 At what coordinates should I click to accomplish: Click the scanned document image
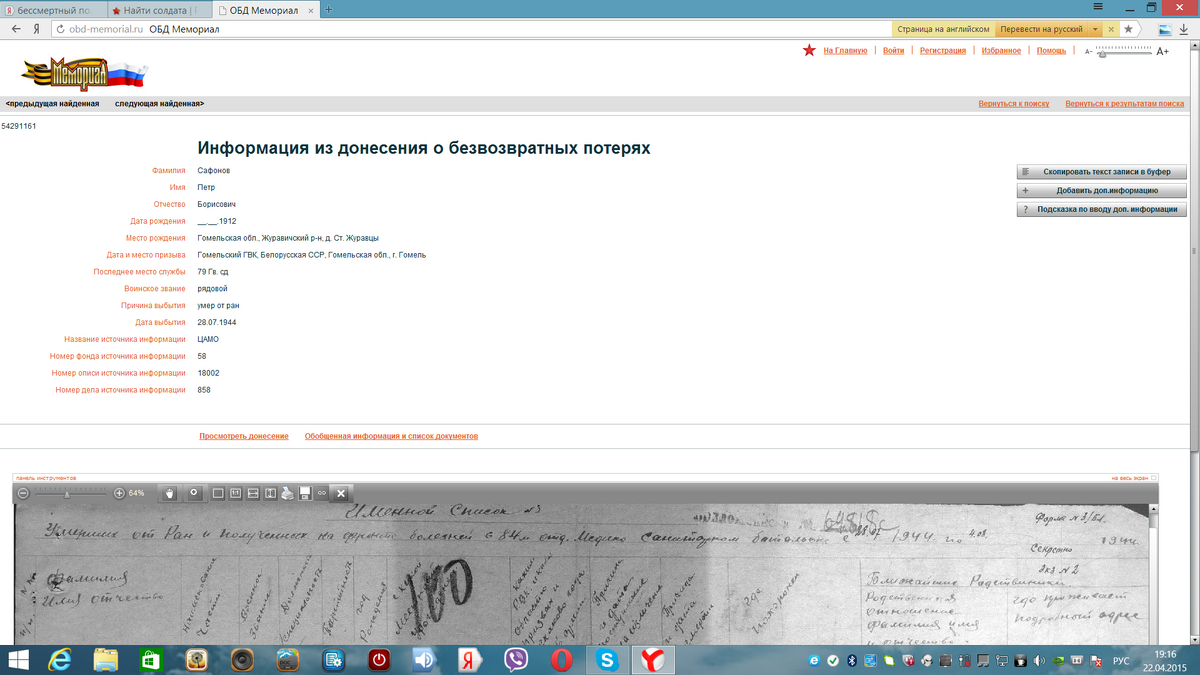[x=581, y=574]
